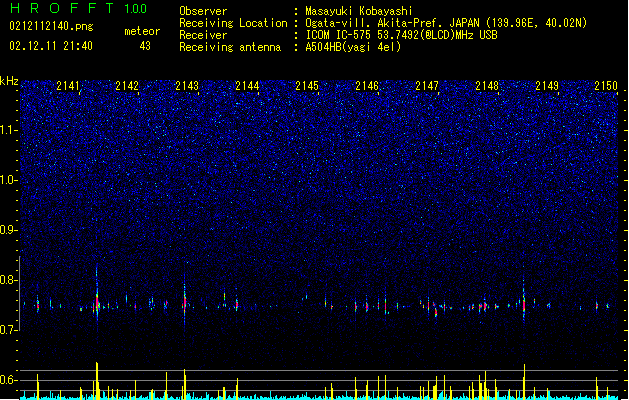Click the Receiving antenna label
Image resolution: width=629 pixels, height=400 pixels.
pyautogui.click(x=230, y=47)
